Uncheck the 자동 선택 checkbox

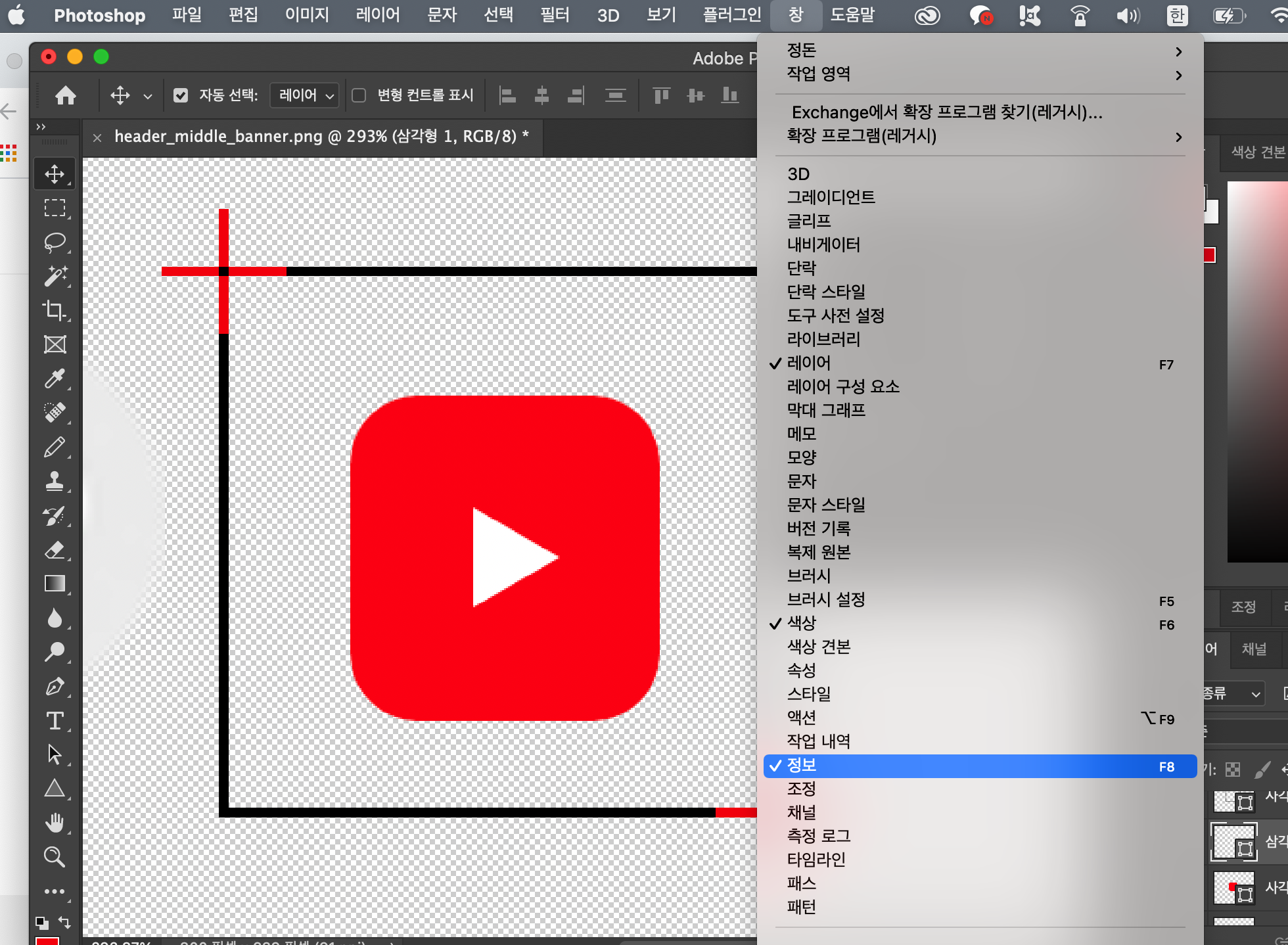point(181,96)
